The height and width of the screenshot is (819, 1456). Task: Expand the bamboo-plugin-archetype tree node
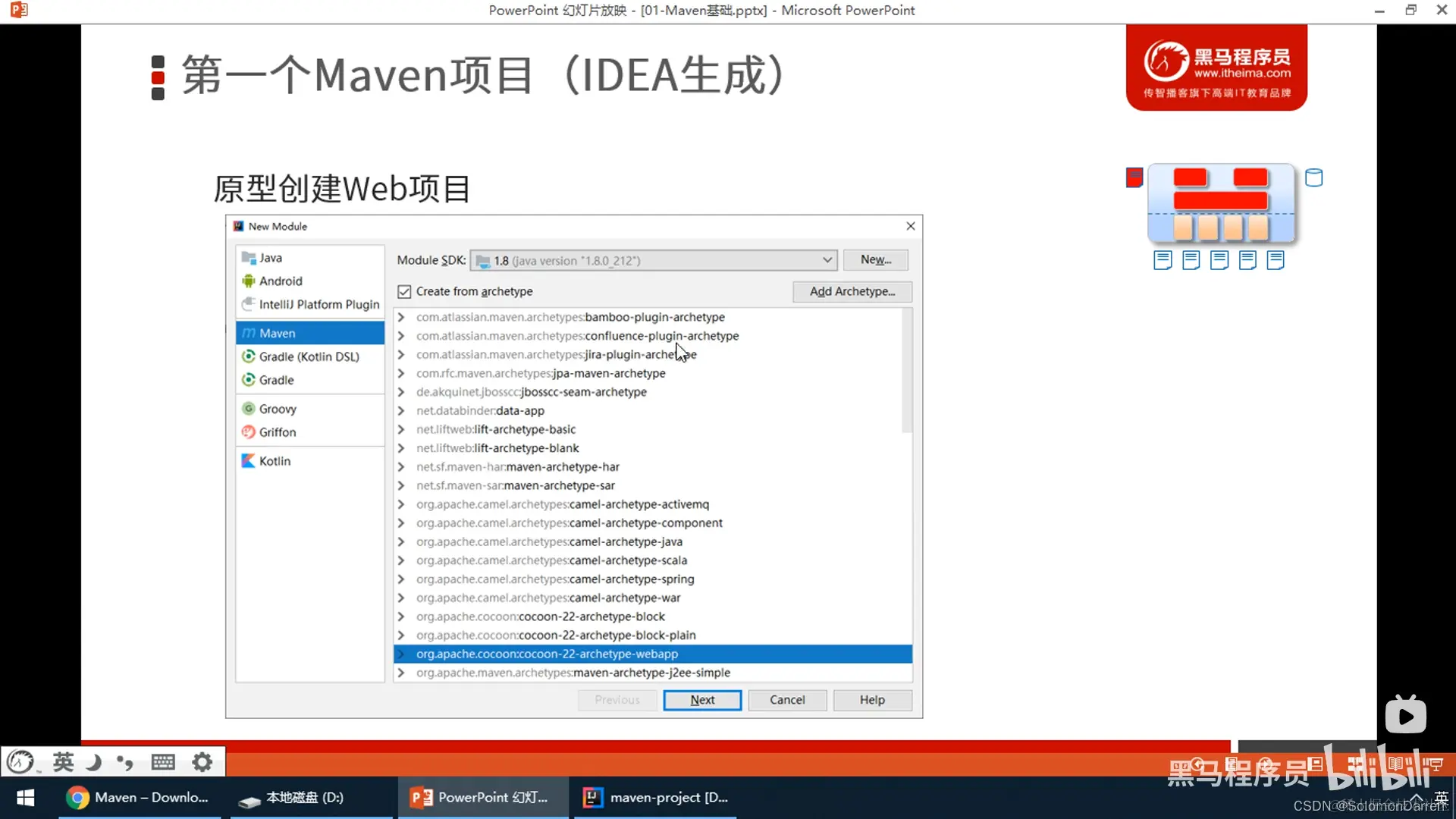[x=401, y=318]
